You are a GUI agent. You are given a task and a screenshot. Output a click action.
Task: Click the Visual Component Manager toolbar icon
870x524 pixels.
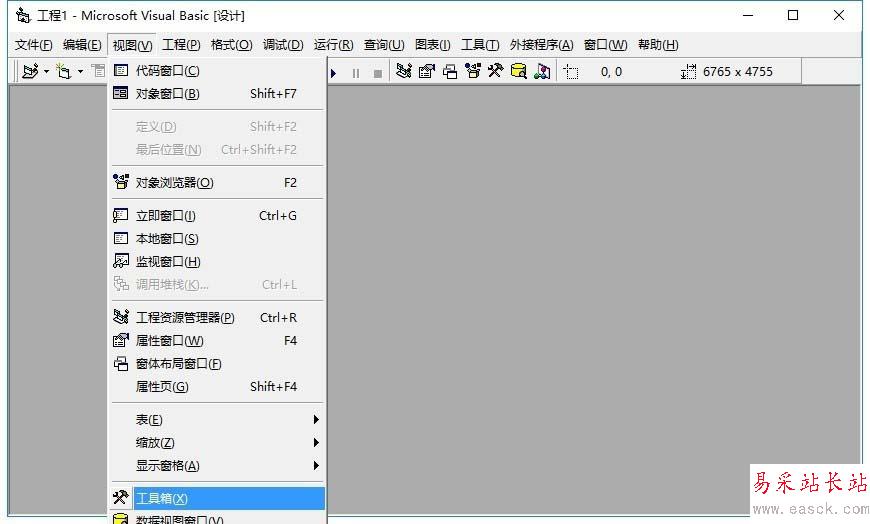coord(542,71)
